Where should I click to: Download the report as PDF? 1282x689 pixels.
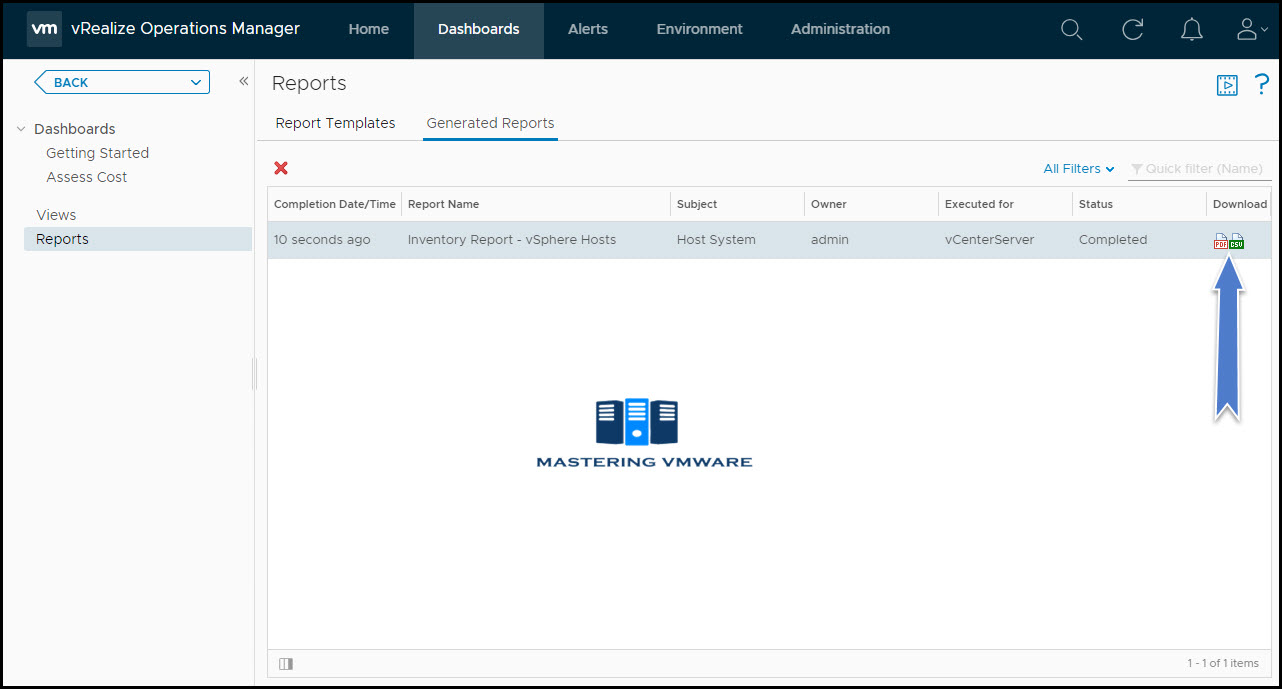click(x=1221, y=242)
